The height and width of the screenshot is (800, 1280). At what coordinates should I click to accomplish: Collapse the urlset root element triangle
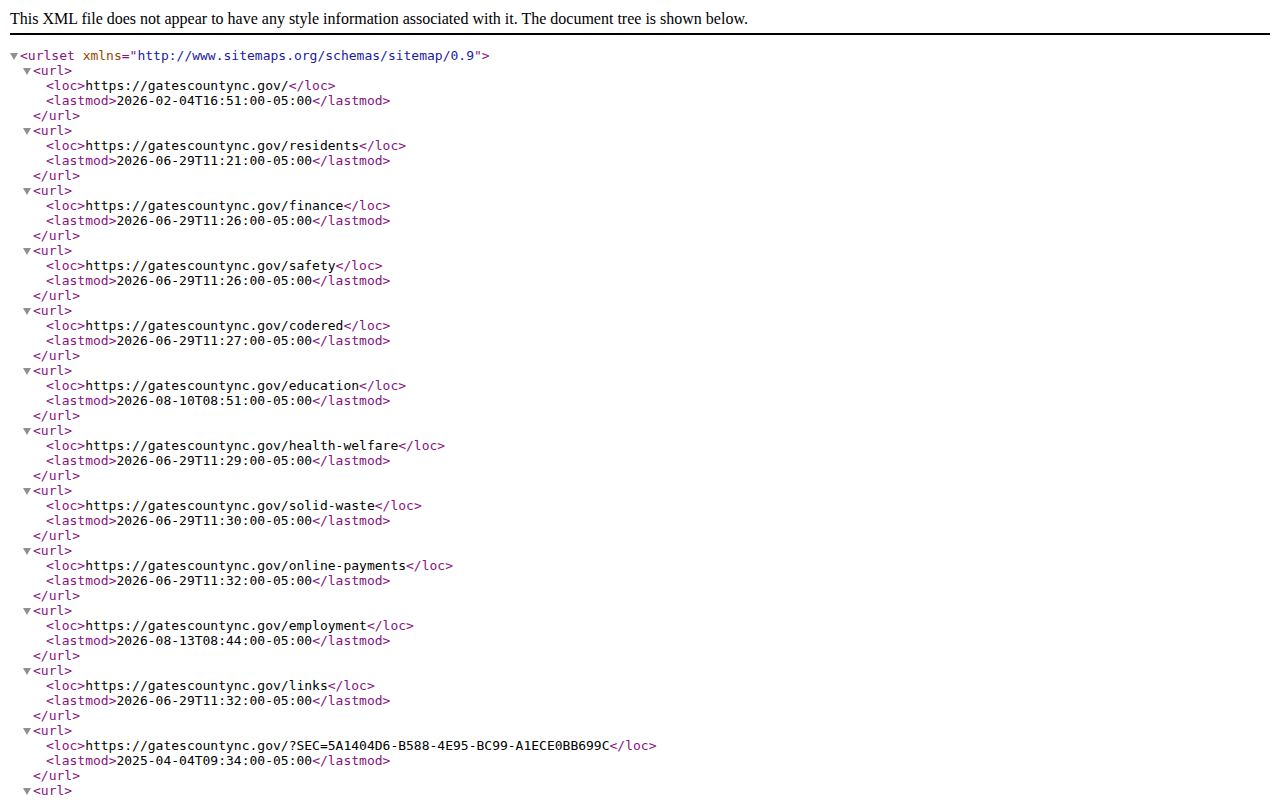[14, 56]
